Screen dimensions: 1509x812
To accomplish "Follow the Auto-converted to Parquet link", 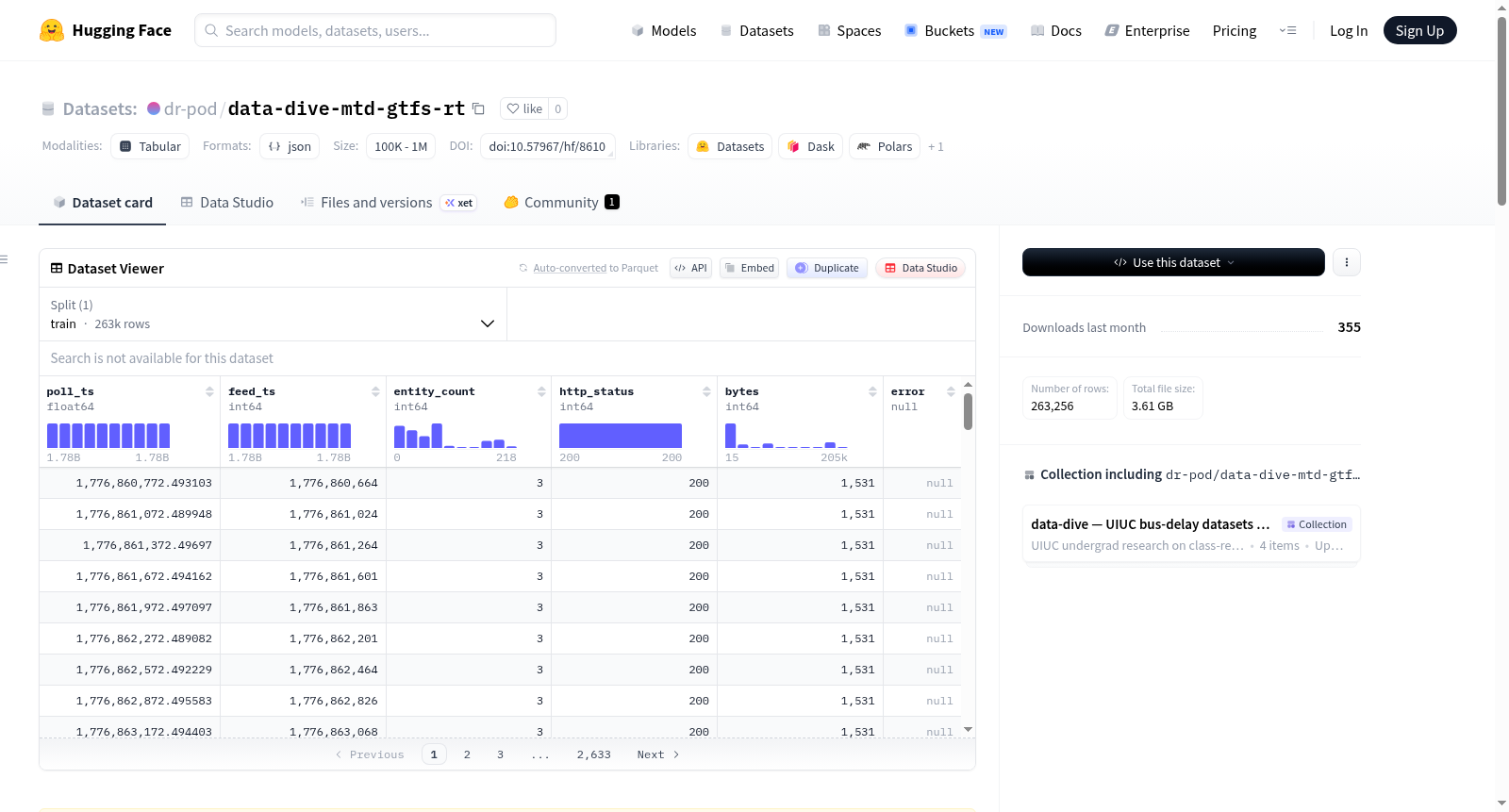I will pyautogui.click(x=570, y=268).
